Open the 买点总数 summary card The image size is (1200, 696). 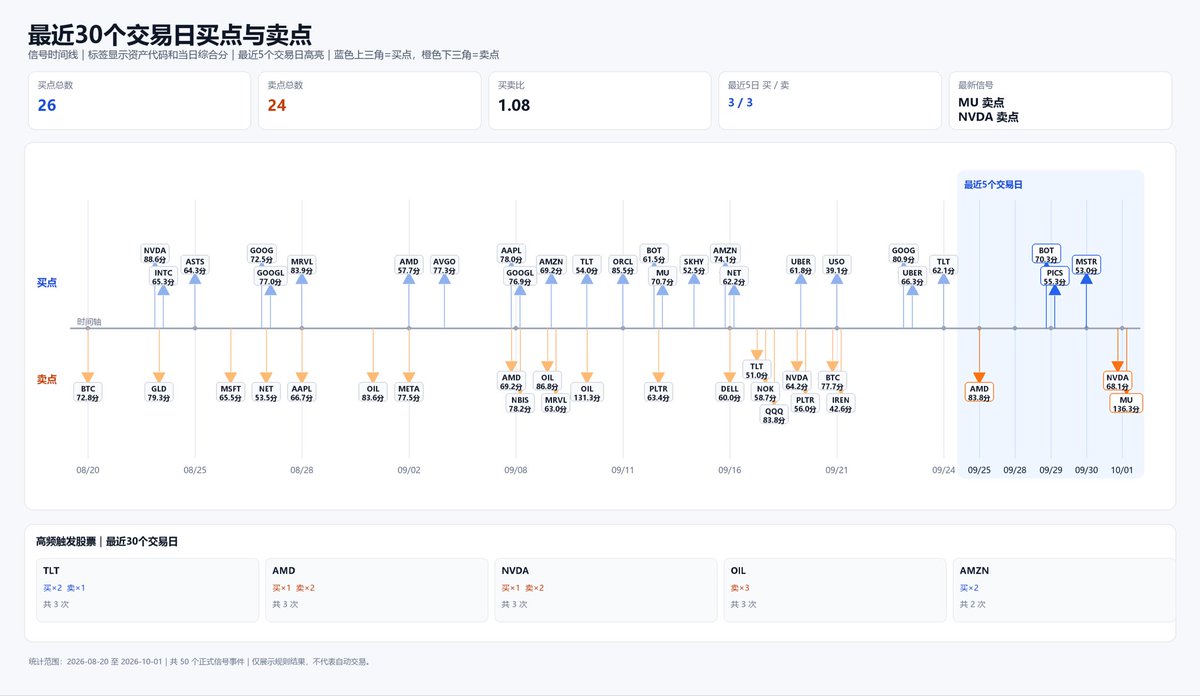pos(139,100)
